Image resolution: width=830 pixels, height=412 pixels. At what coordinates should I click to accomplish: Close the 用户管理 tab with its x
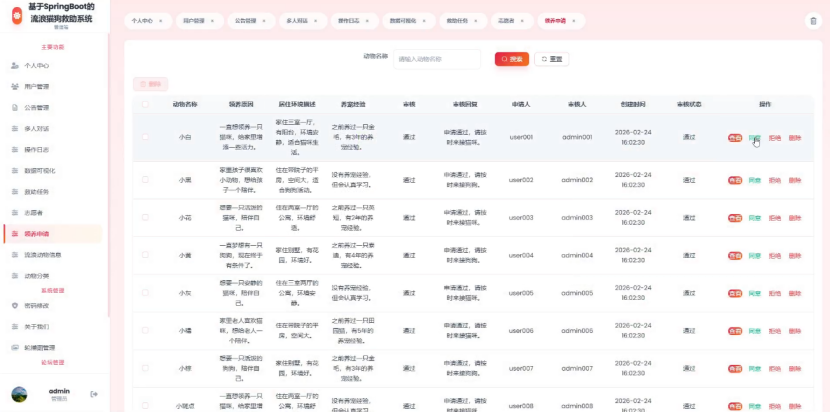click(x=212, y=21)
